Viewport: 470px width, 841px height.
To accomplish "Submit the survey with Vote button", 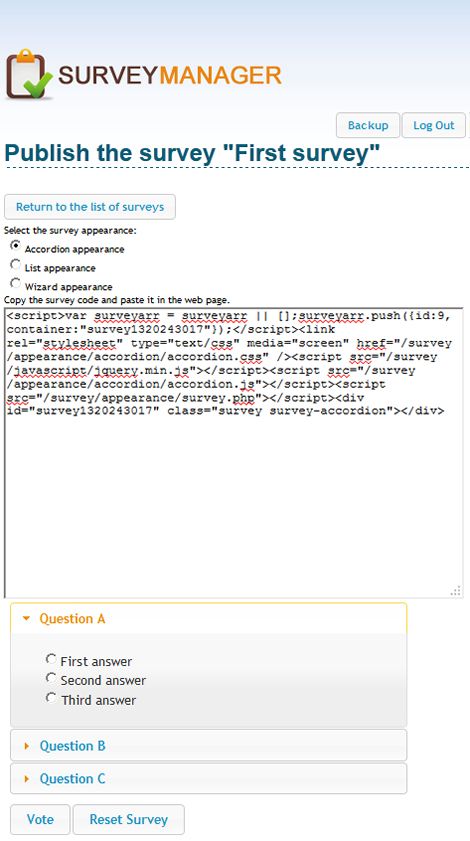I will pos(40,820).
